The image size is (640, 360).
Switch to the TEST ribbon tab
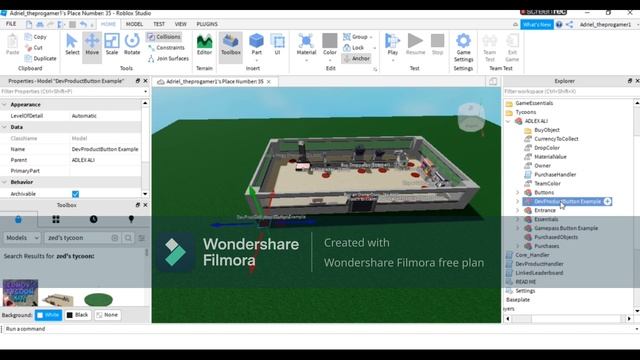[159, 24]
